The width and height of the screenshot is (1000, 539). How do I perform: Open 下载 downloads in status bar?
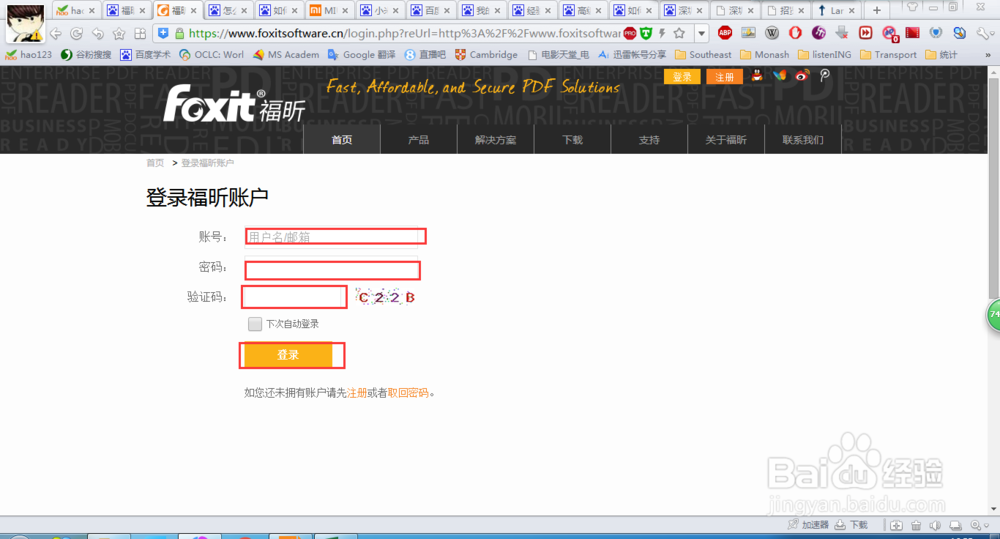[x=851, y=525]
